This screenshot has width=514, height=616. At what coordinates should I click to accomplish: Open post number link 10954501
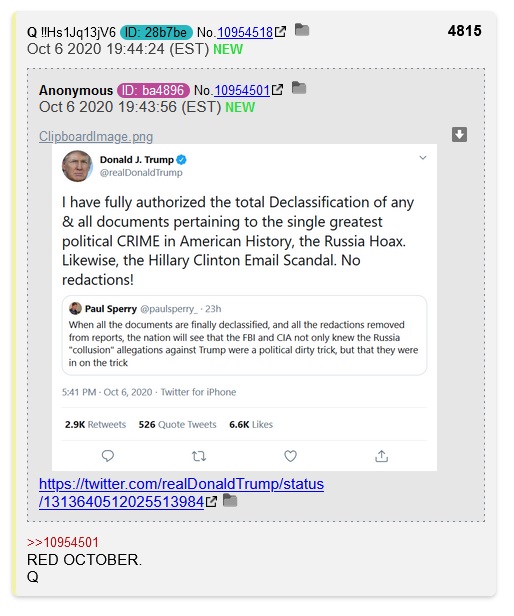242,90
